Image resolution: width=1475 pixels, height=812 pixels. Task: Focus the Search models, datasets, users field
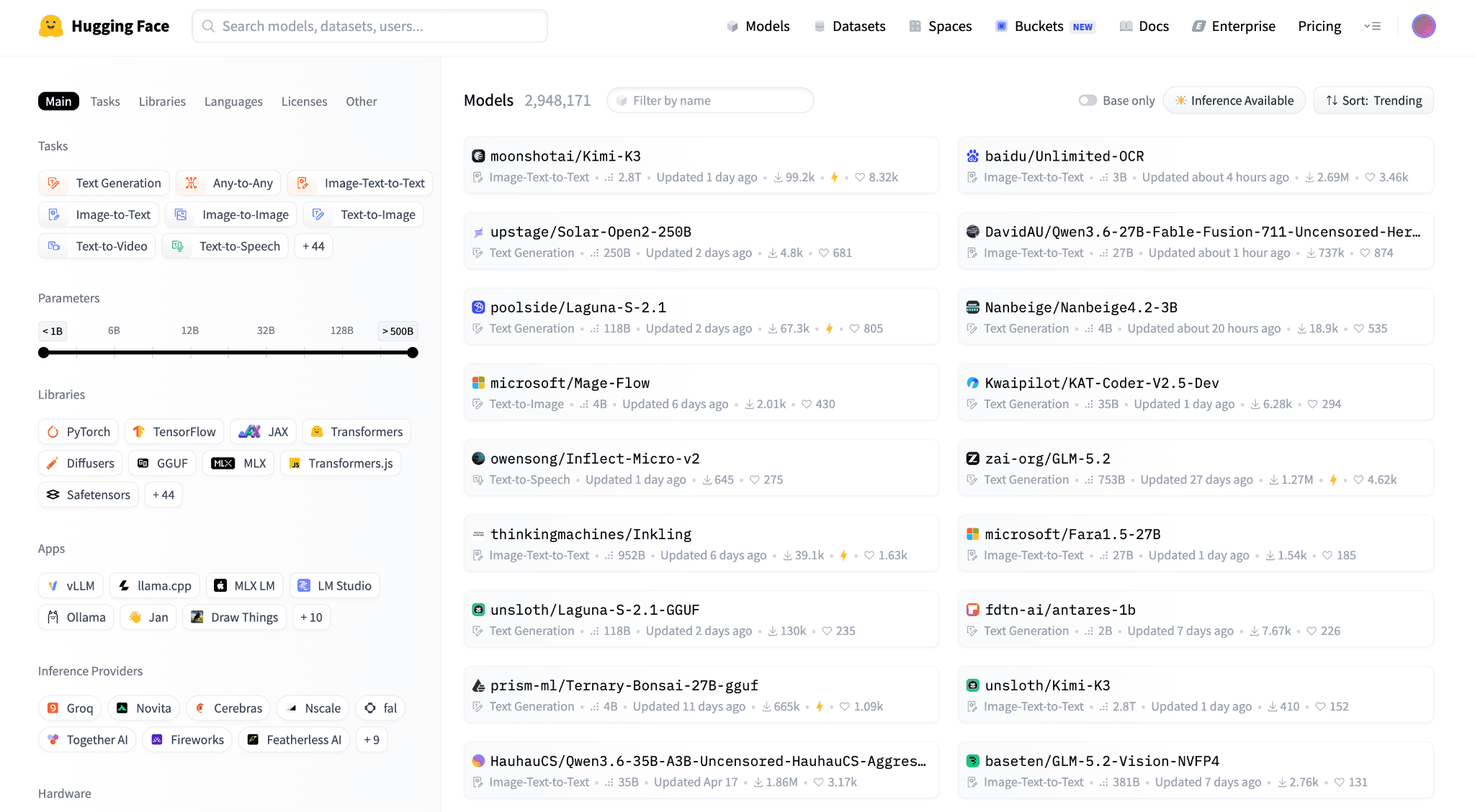point(369,26)
